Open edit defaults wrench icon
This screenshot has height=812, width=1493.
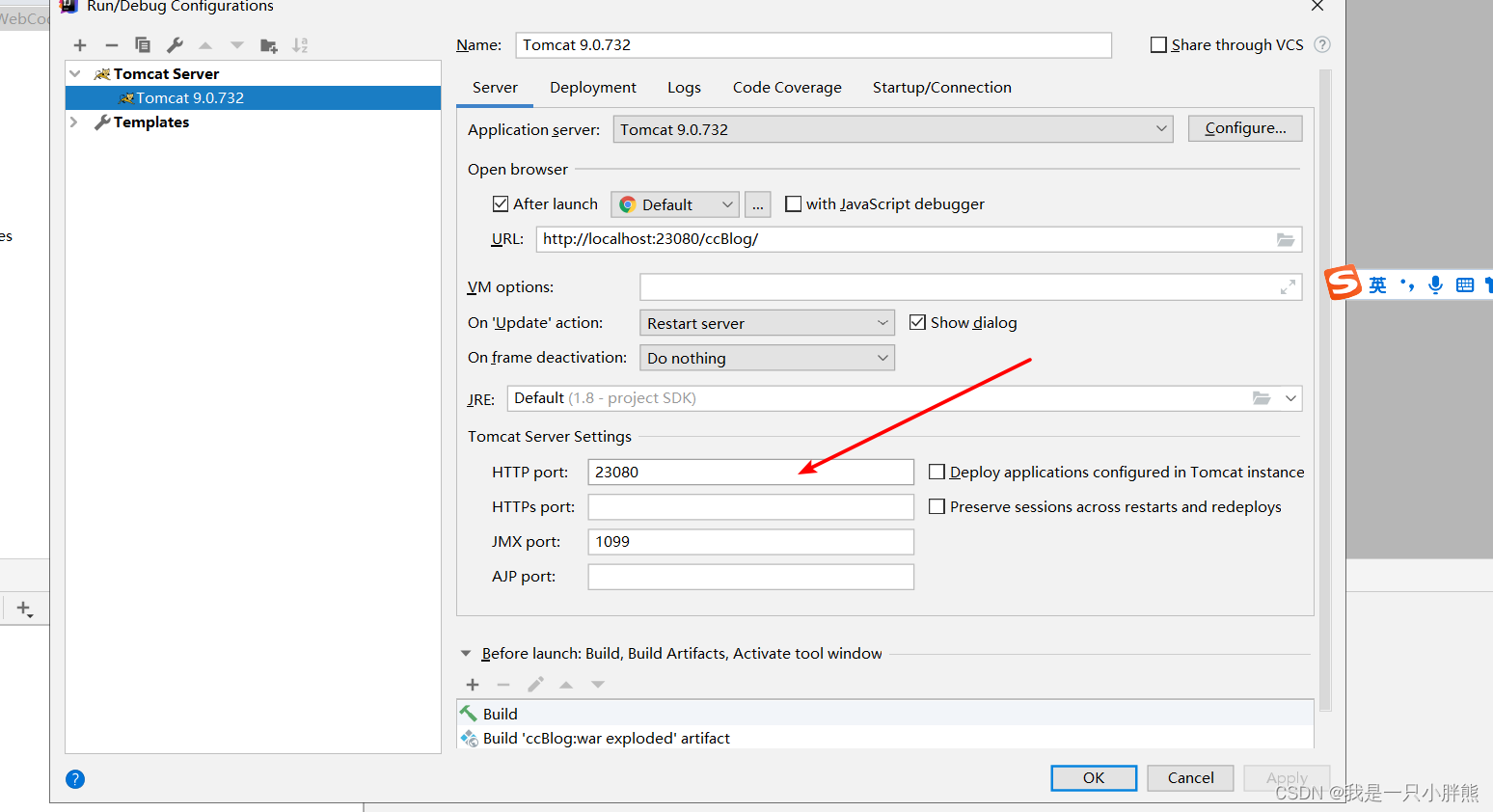click(175, 45)
